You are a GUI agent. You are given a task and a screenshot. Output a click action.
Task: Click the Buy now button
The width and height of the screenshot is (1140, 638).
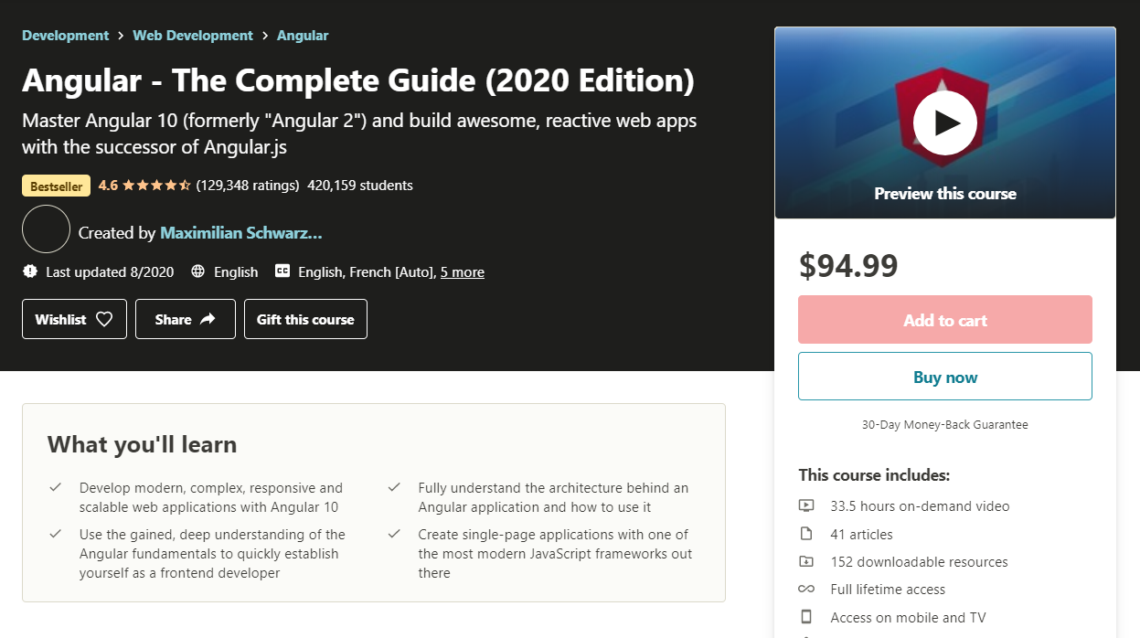click(x=945, y=376)
